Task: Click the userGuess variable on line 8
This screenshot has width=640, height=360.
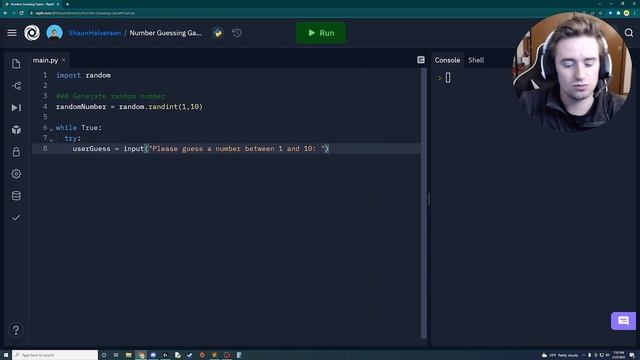Action: (x=91, y=149)
